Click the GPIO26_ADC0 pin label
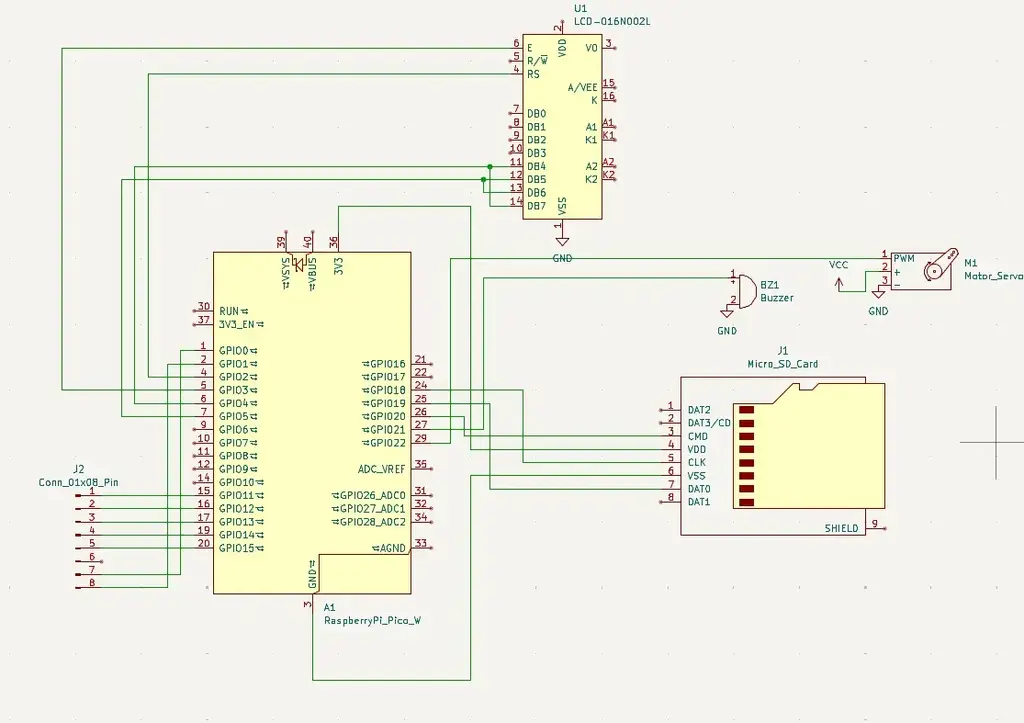This screenshot has width=1024, height=723. click(x=373, y=495)
